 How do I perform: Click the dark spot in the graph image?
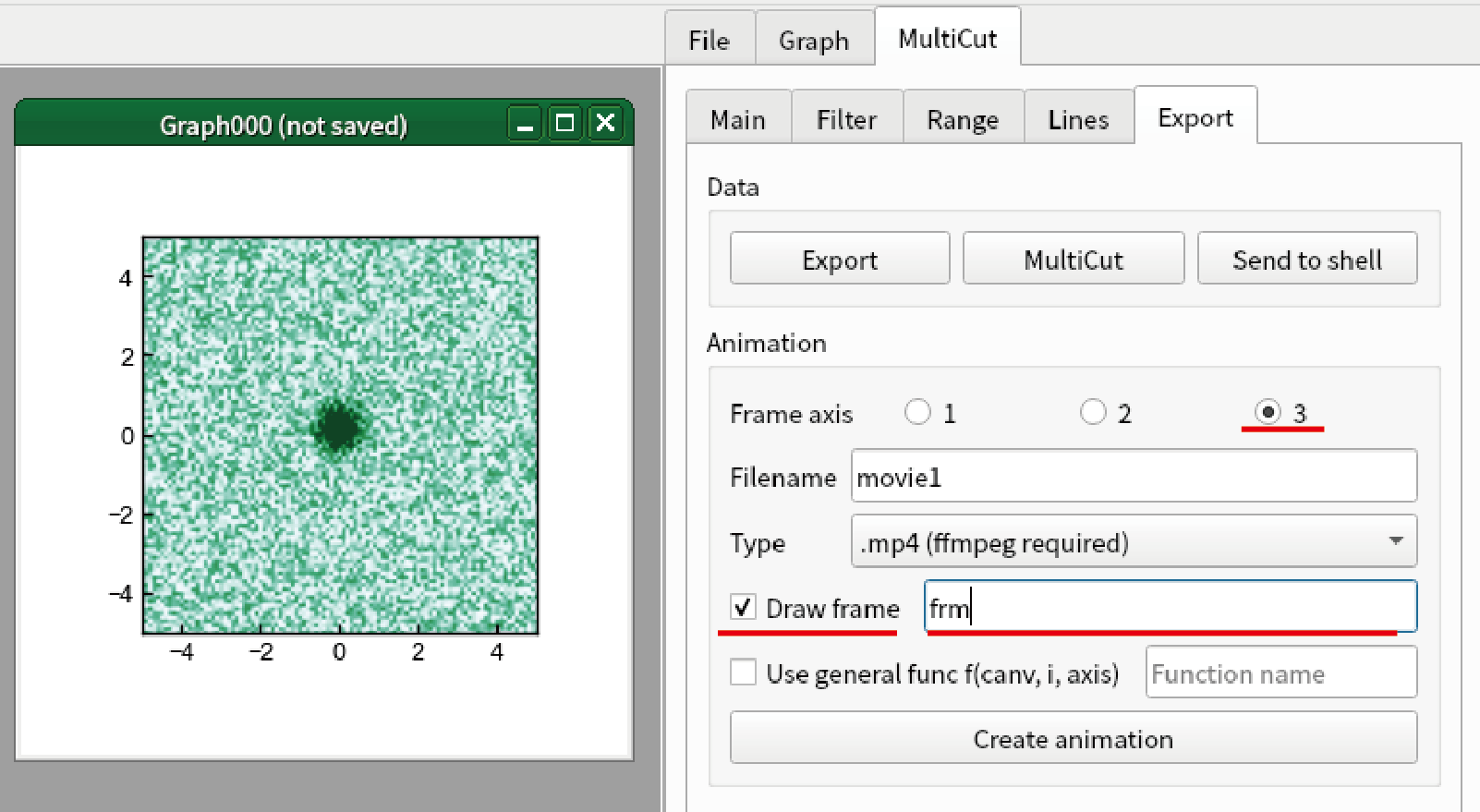[x=339, y=427]
